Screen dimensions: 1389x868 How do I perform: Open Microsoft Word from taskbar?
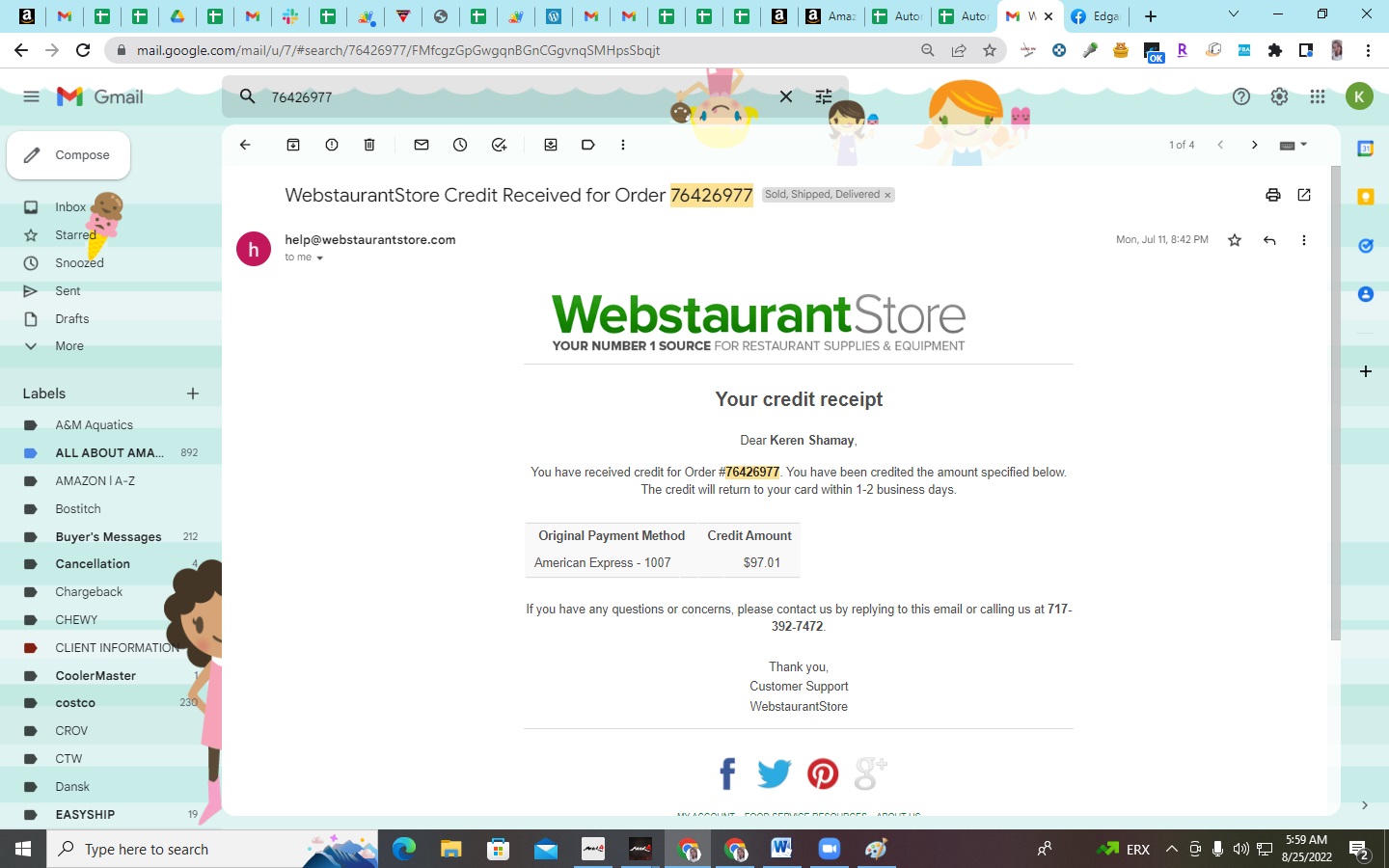point(781,849)
